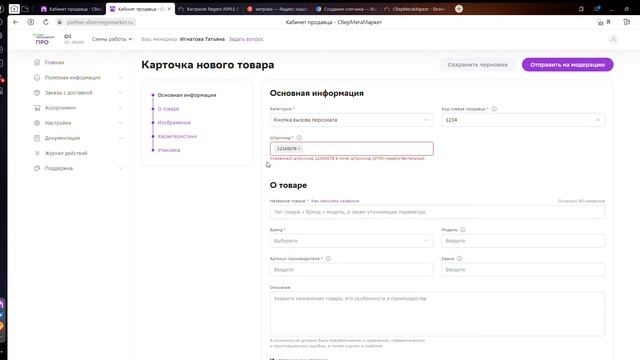
Task: Click the Полезная информация info icon
Action: coord(37,78)
